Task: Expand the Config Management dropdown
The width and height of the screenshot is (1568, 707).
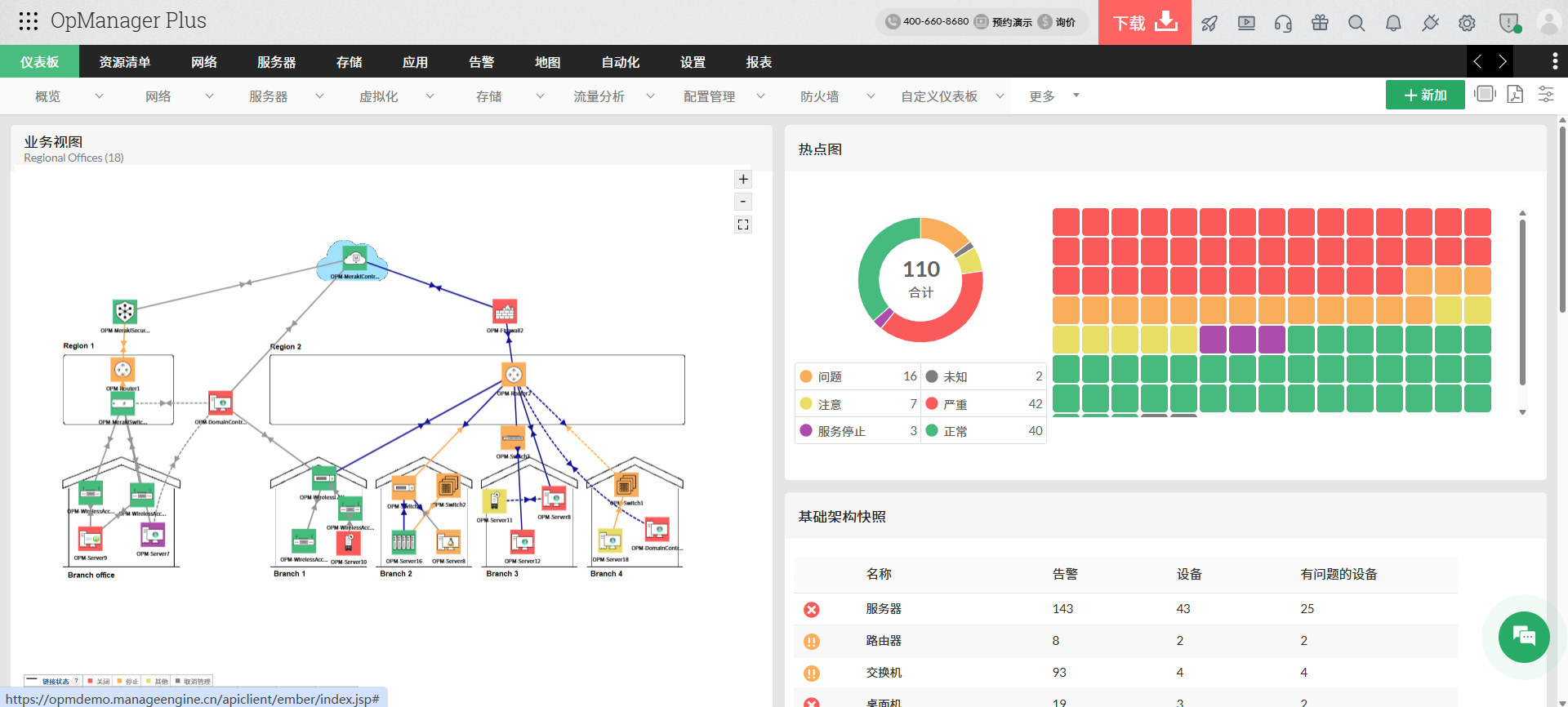Action: [x=760, y=96]
